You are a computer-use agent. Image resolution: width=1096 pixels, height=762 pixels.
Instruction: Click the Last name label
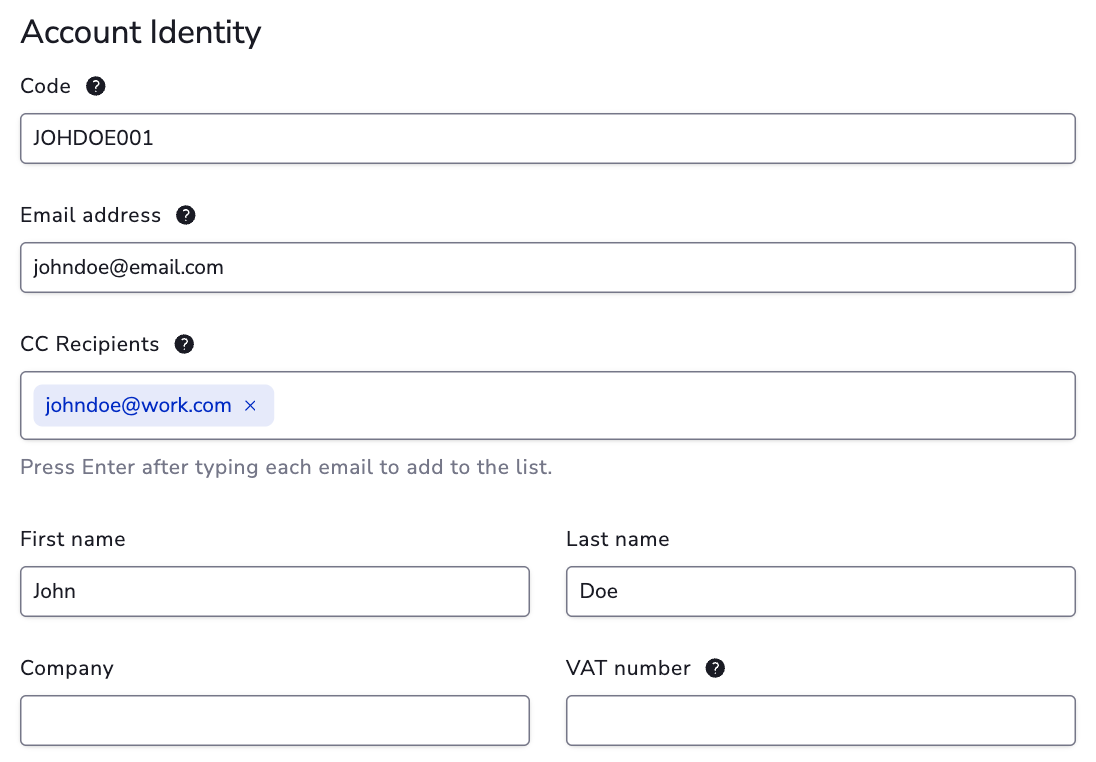tap(618, 539)
